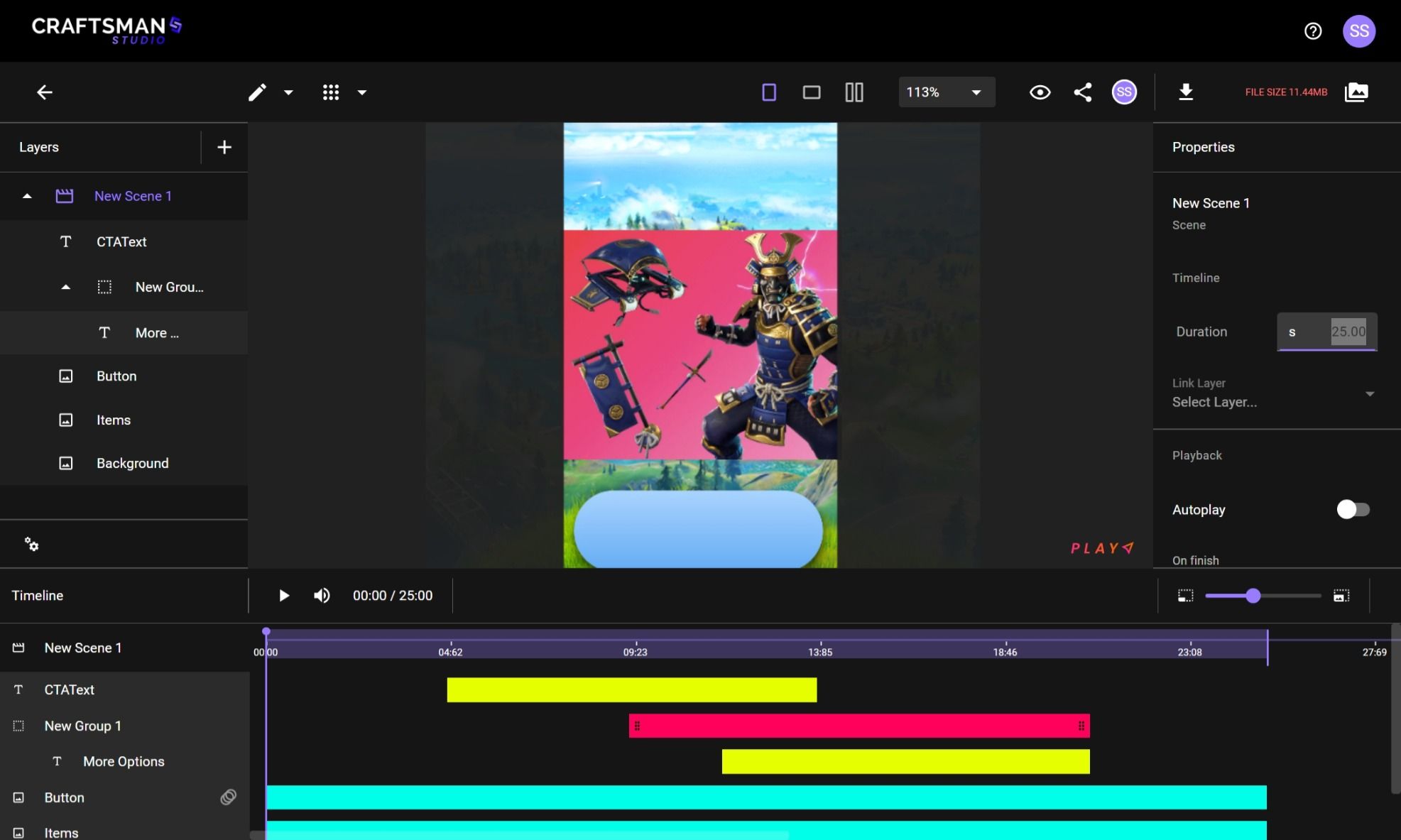Open the help question mark icon

click(1313, 31)
